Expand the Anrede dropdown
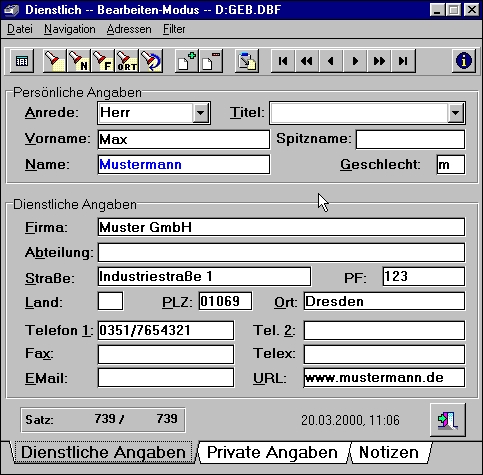The width and height of the screenshot is (483, 475). [201, 113]
